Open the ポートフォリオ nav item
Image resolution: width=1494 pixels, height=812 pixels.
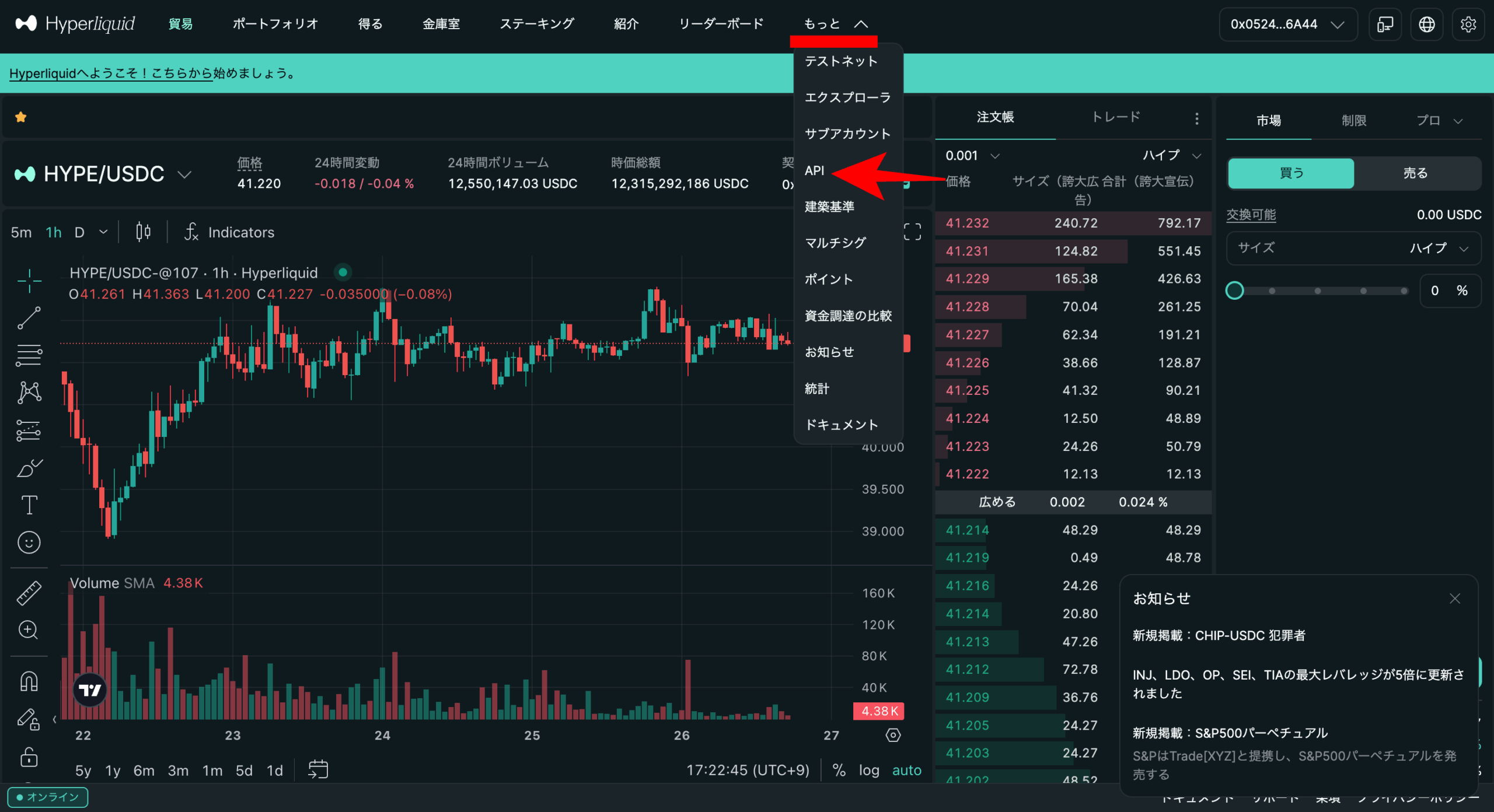click(275, 24)
